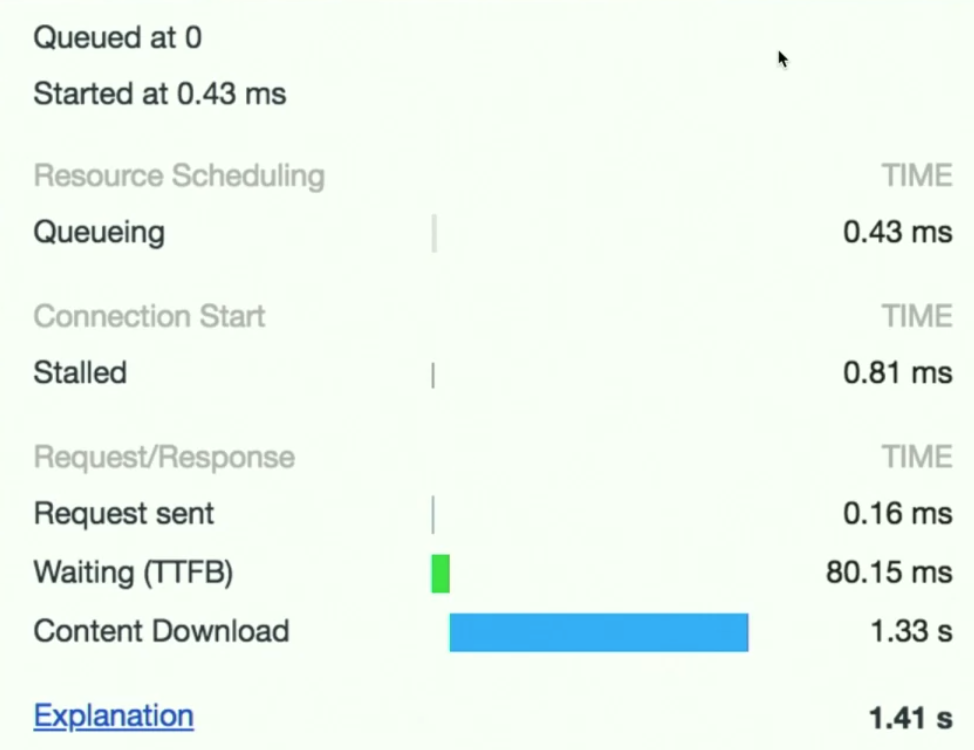Click the Queueing row label
The width and height of the screenshot is (974, 750).
(99, 233)
